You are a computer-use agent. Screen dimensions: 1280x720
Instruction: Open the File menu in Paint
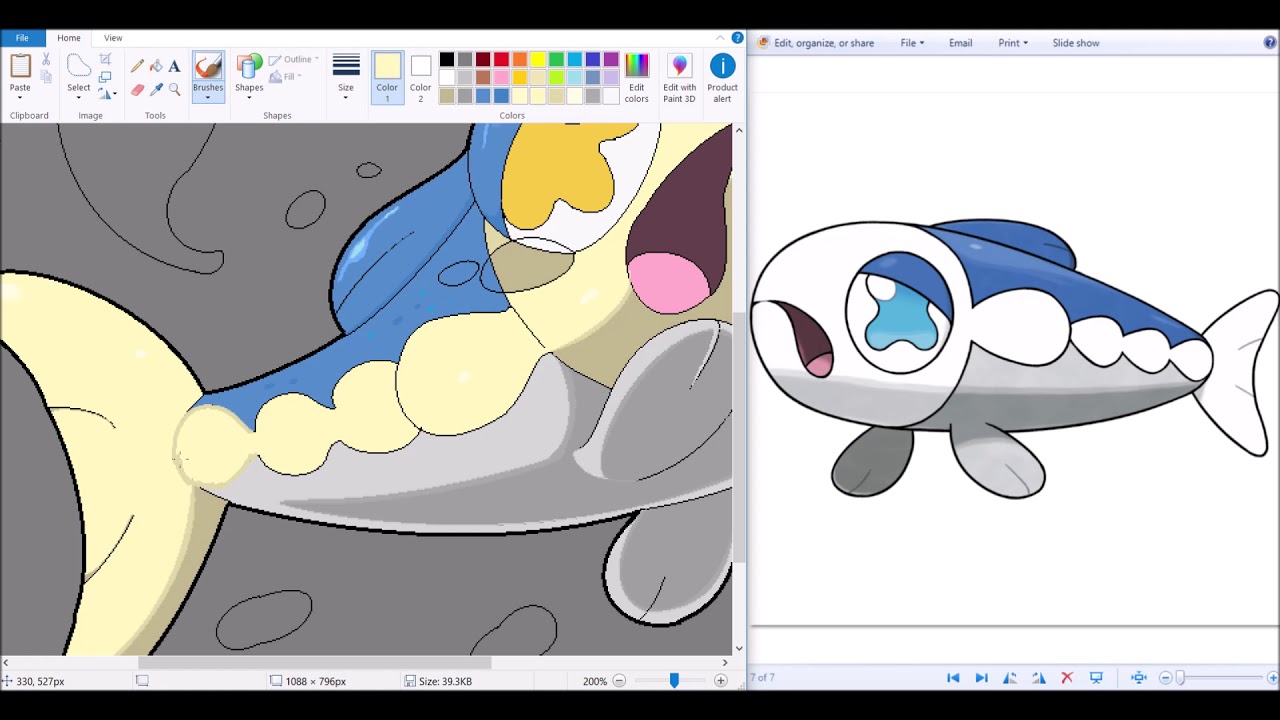(x=22, y=38)
